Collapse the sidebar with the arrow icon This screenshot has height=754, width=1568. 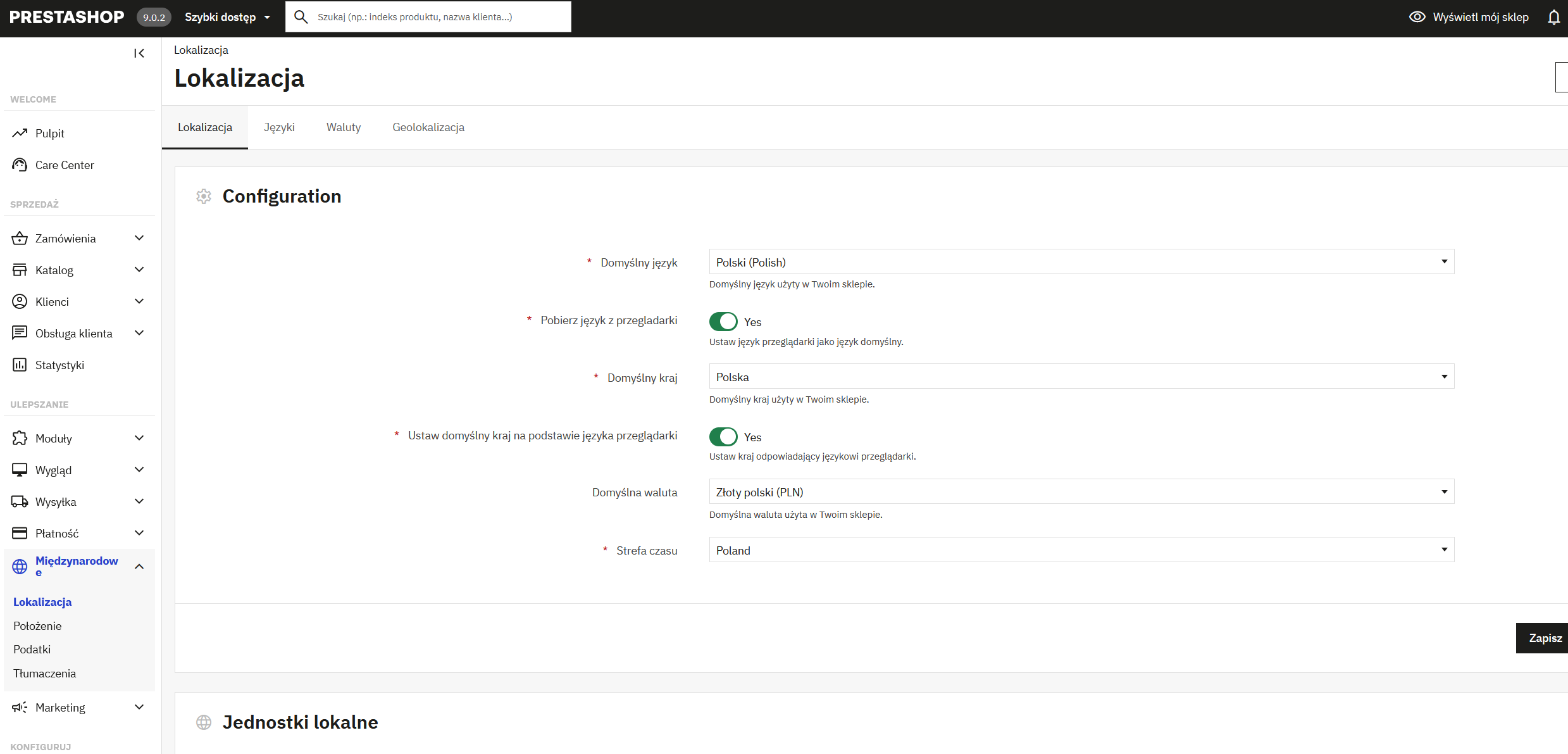pyautogui.click(x=139, y=53)
